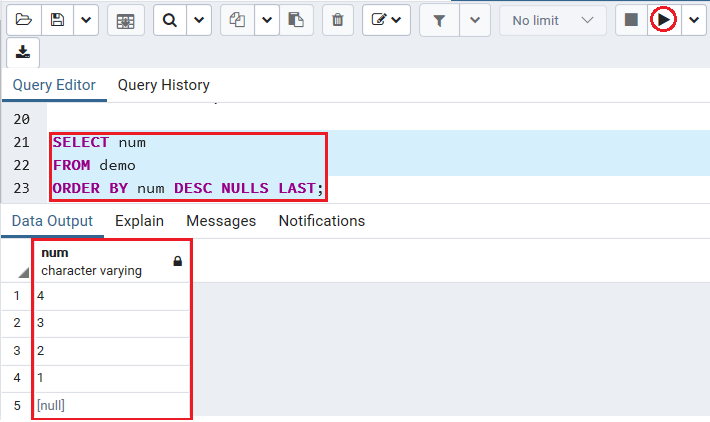Click the Open File folder icon
710x422 pixels.
pyautogui.click(x=24, y=20)
